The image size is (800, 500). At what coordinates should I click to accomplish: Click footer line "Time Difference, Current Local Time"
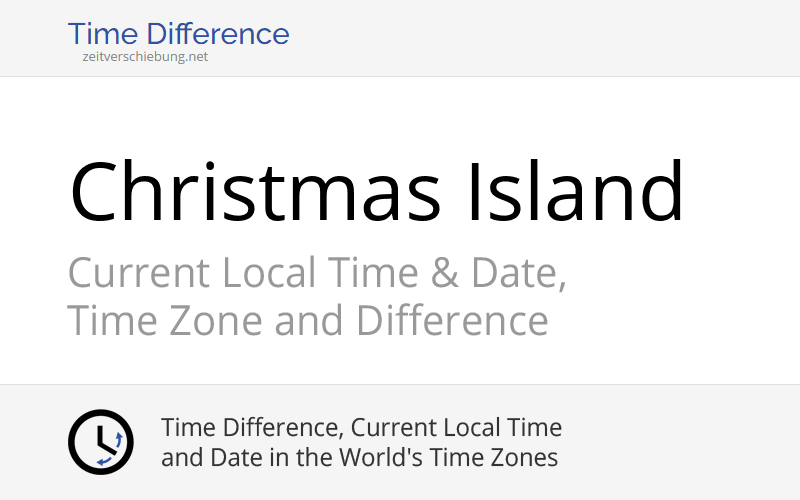pos(361,428)
